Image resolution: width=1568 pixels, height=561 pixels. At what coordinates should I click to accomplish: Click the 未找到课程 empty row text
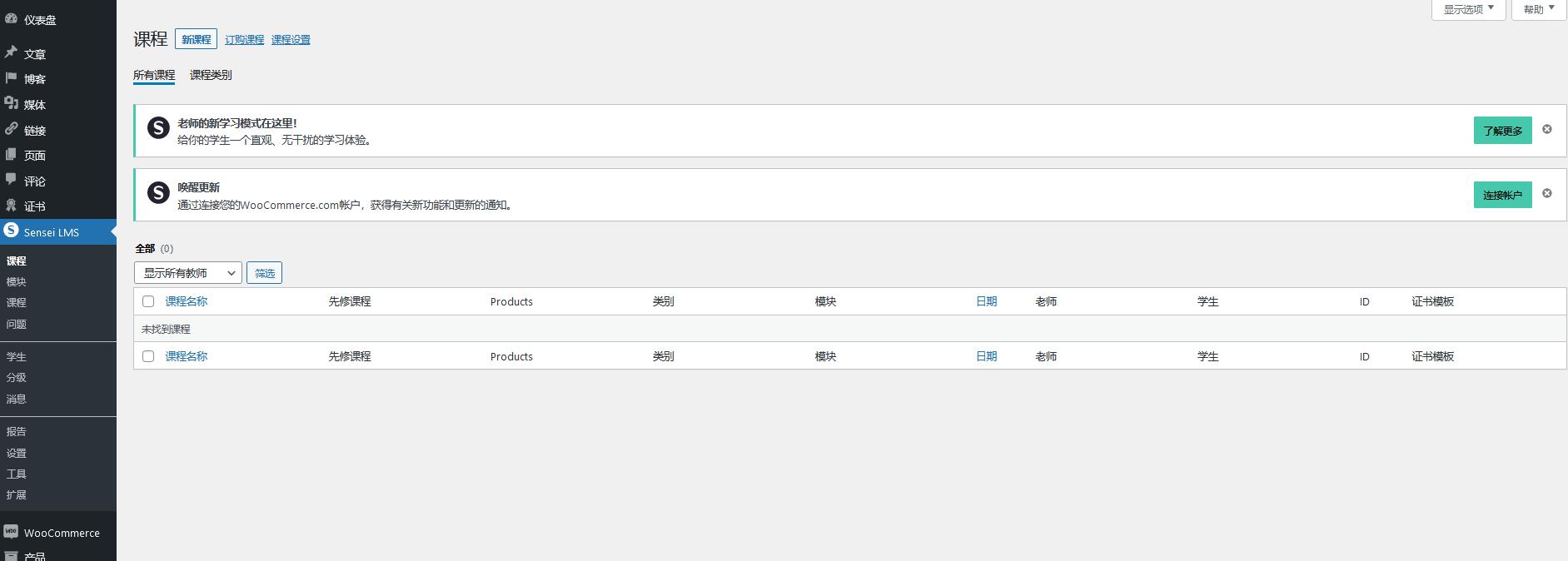[x=166, y=329]
